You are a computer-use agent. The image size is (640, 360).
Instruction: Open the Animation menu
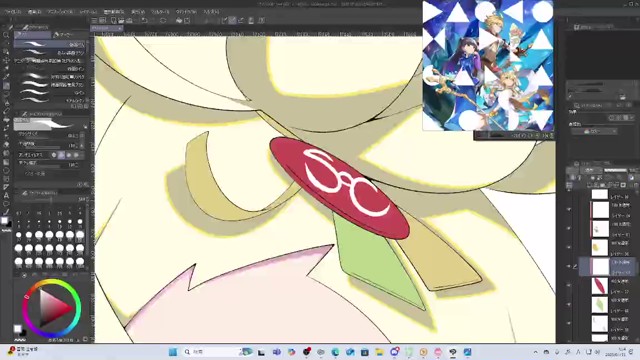click(x=60, y=12)
